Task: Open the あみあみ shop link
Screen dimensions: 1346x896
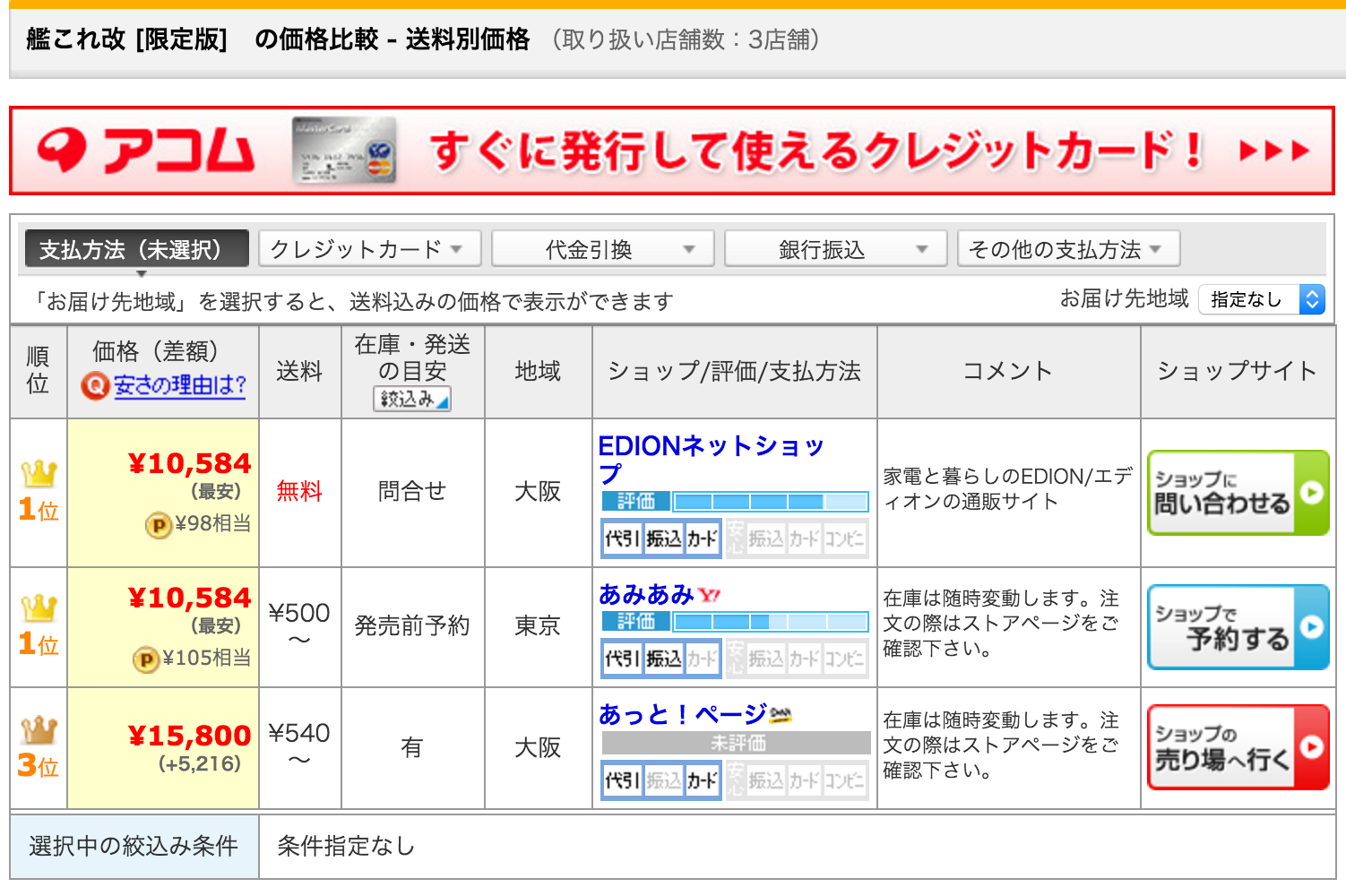Action: (646, 594)
